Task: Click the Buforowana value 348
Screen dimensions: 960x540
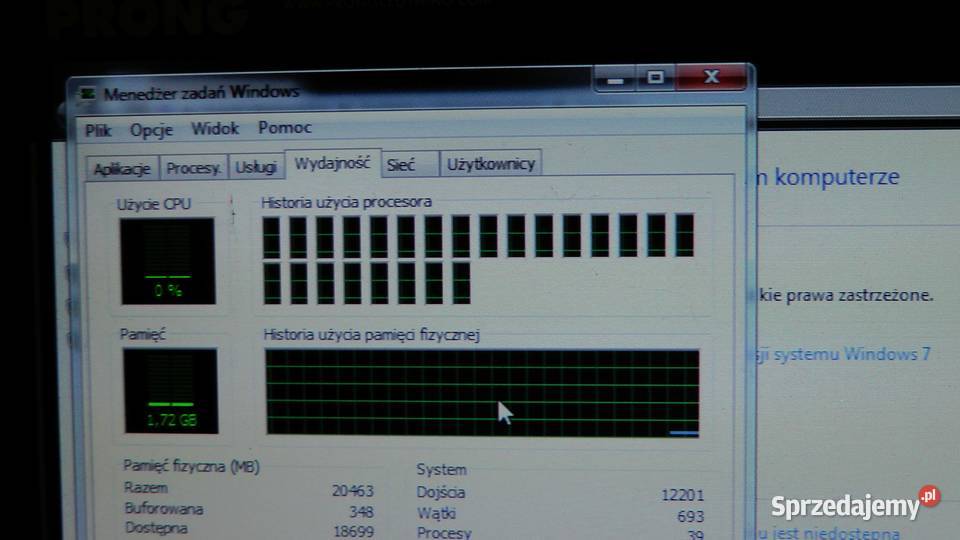Action: [359, 511]
